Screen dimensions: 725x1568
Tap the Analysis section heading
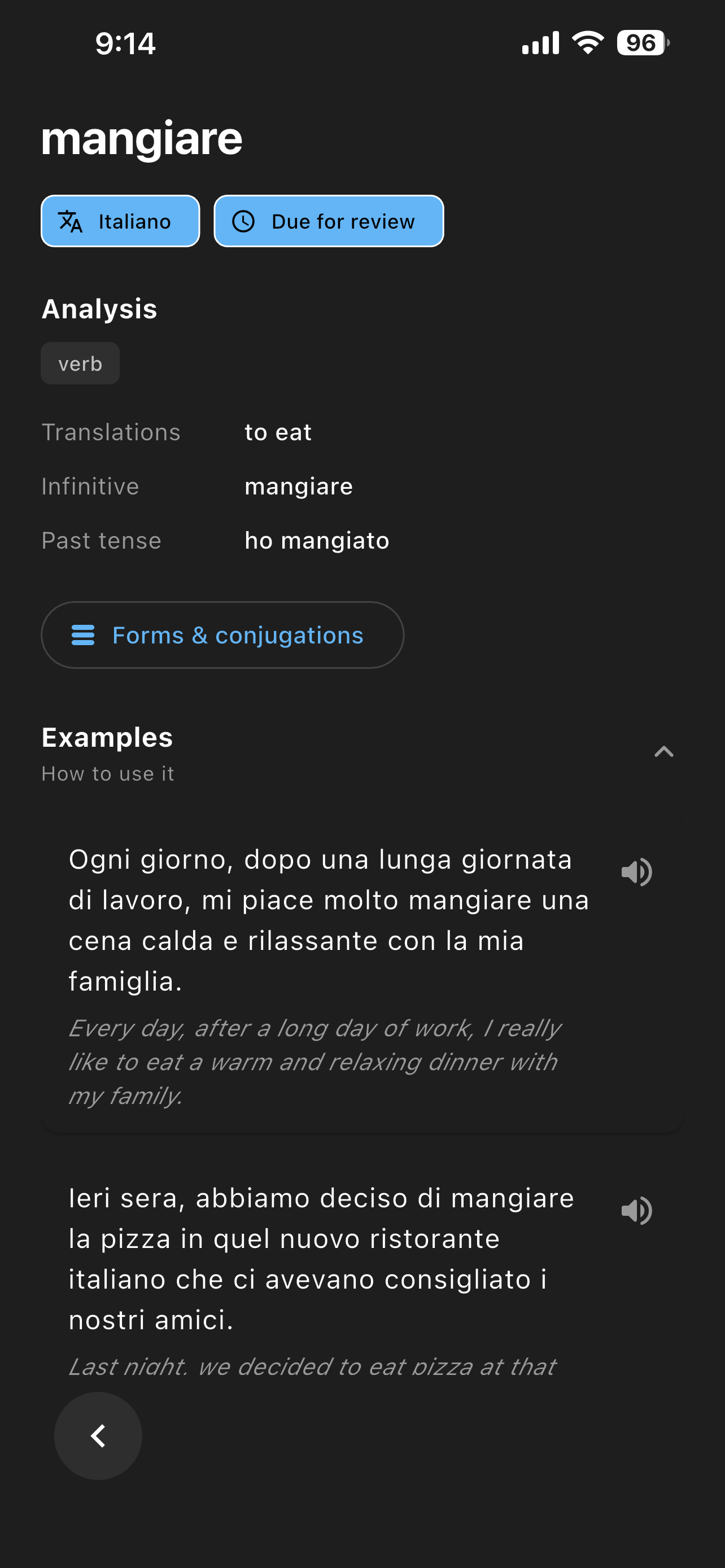pyautogui.click(x=99, y=309)
